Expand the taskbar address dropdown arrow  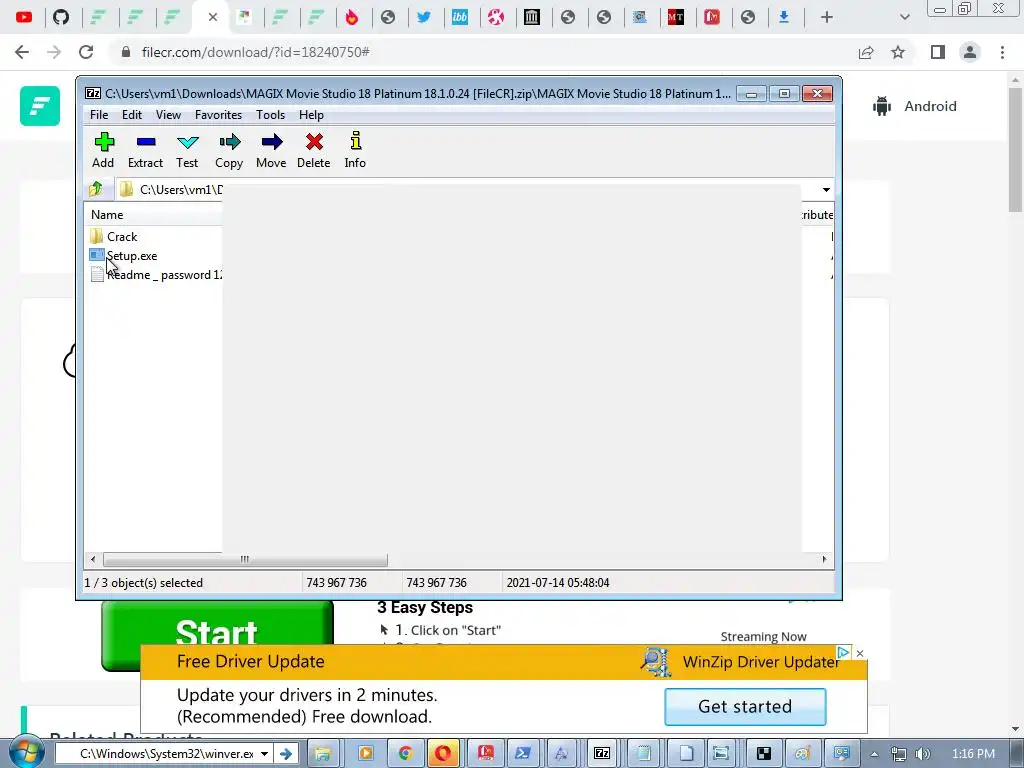point(264,754)
